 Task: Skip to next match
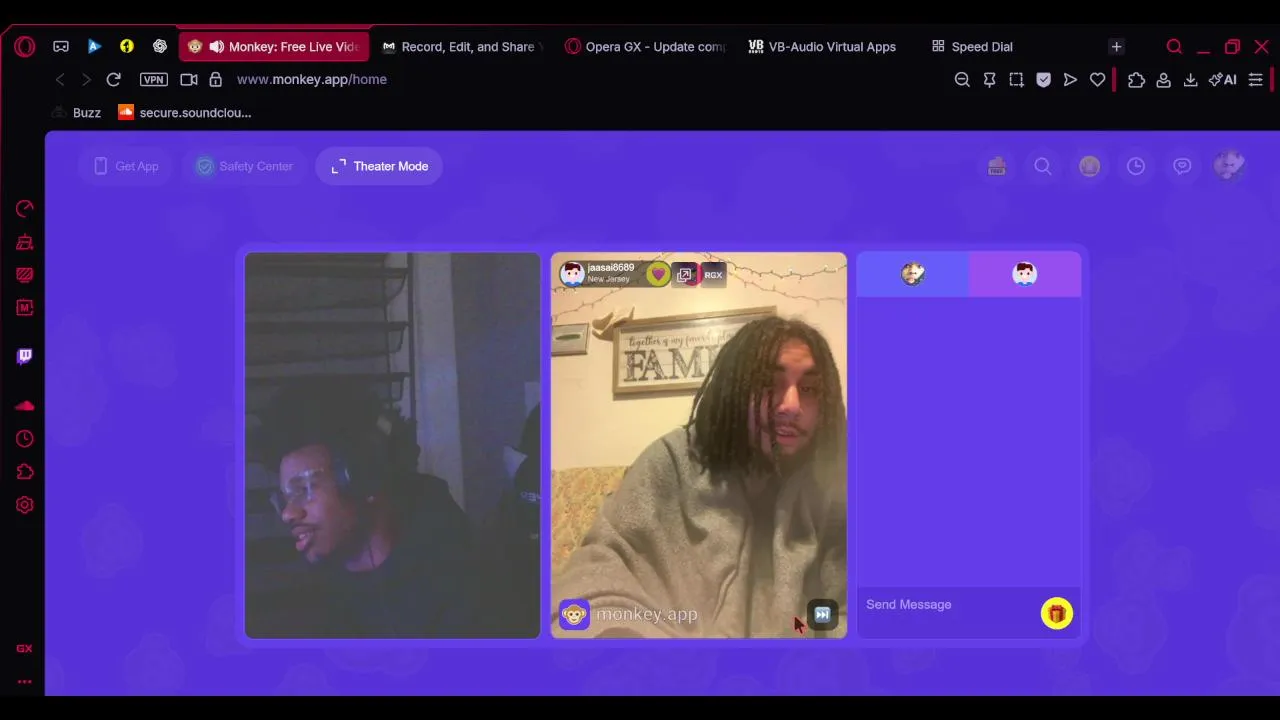pyautogui.click(x=822, y=614)
